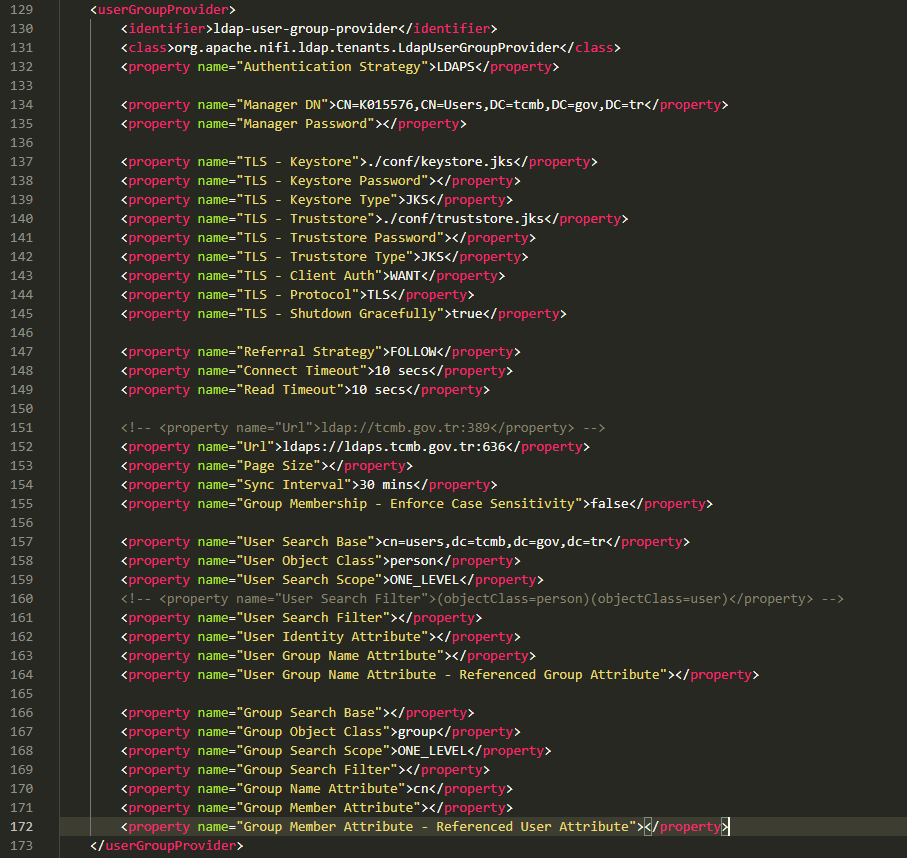Viewport: 907px width, 858px height.
Task: Click line number 172 in the gutter
Action: click(x=22, y=827)
